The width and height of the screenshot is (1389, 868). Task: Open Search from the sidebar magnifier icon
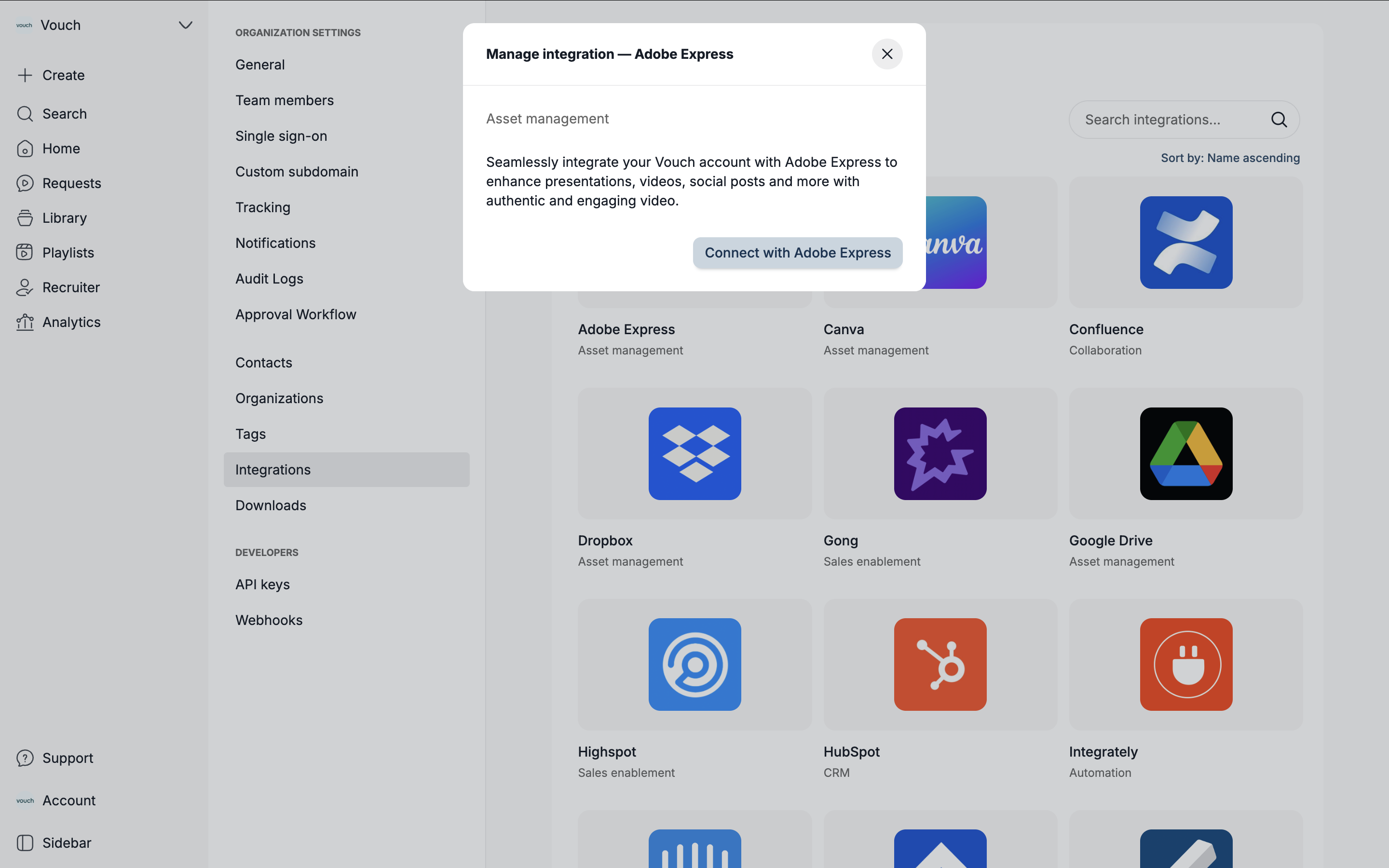pos(25,114)
